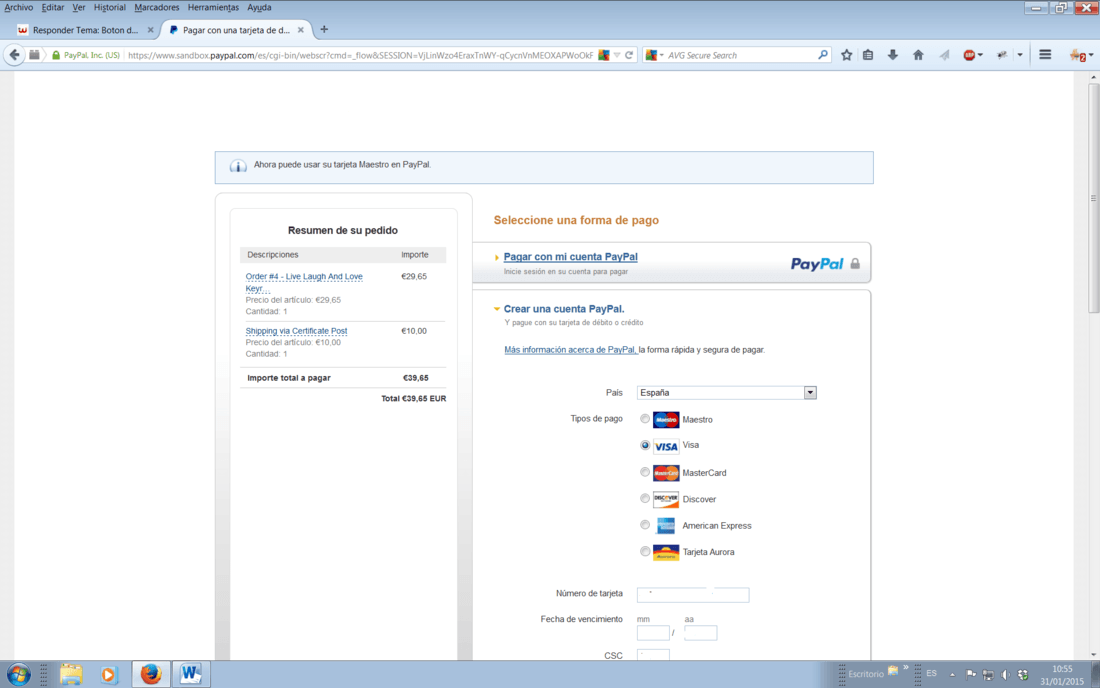Click the Adblock Plus ABP icon

point(969,55)
